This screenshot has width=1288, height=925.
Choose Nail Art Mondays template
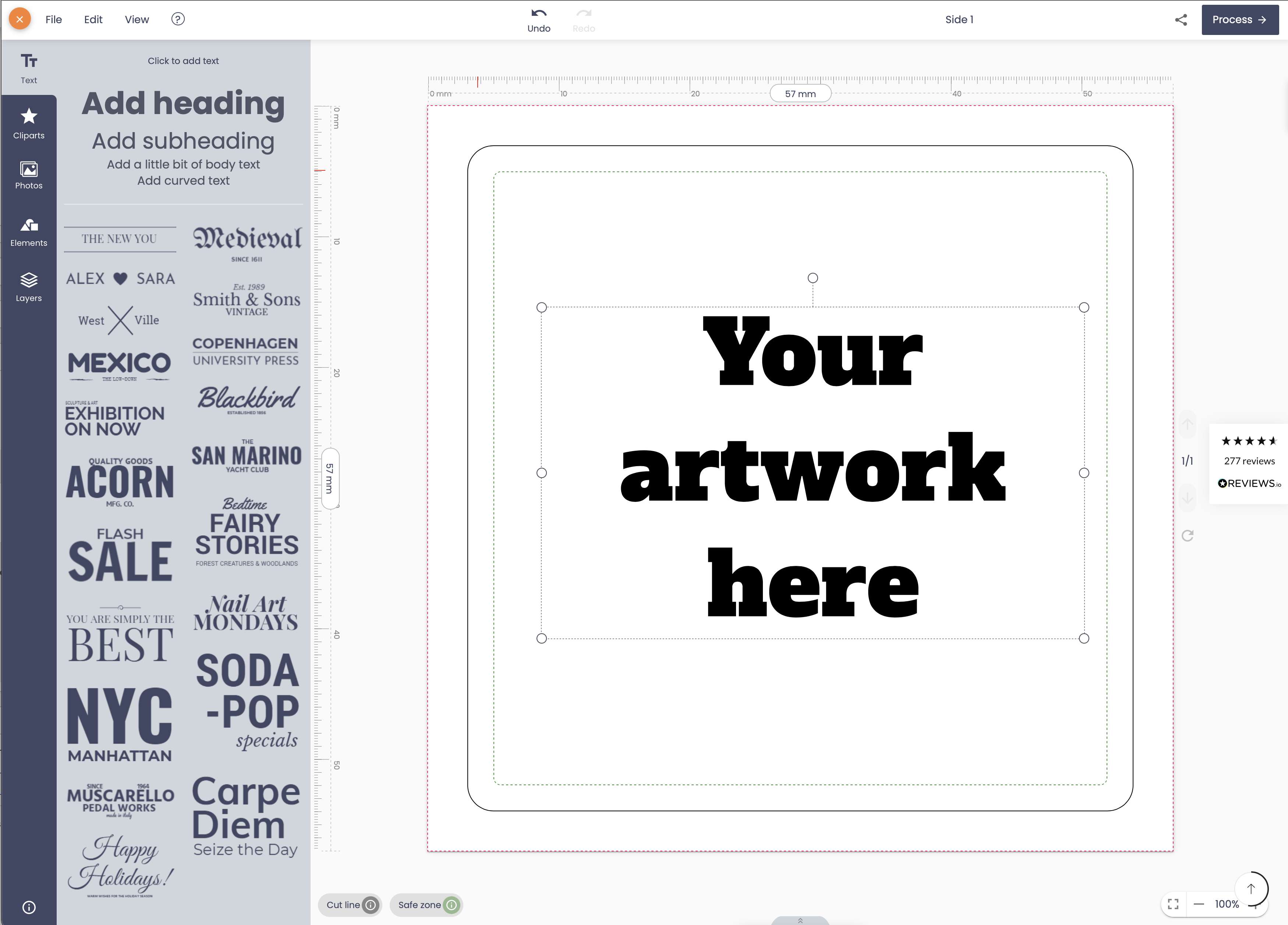(245, 613)
